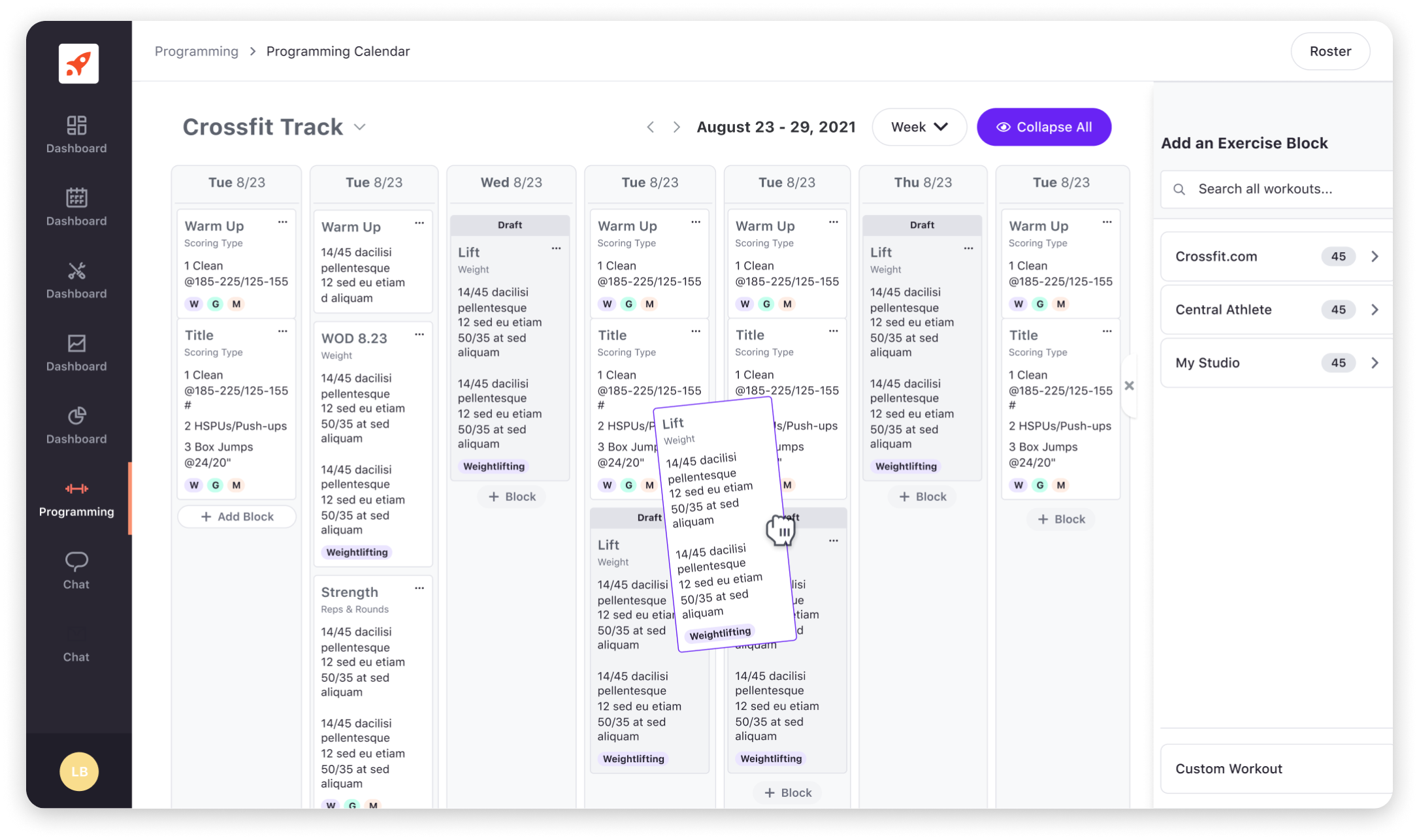Open the Week view dropdown

919,127
